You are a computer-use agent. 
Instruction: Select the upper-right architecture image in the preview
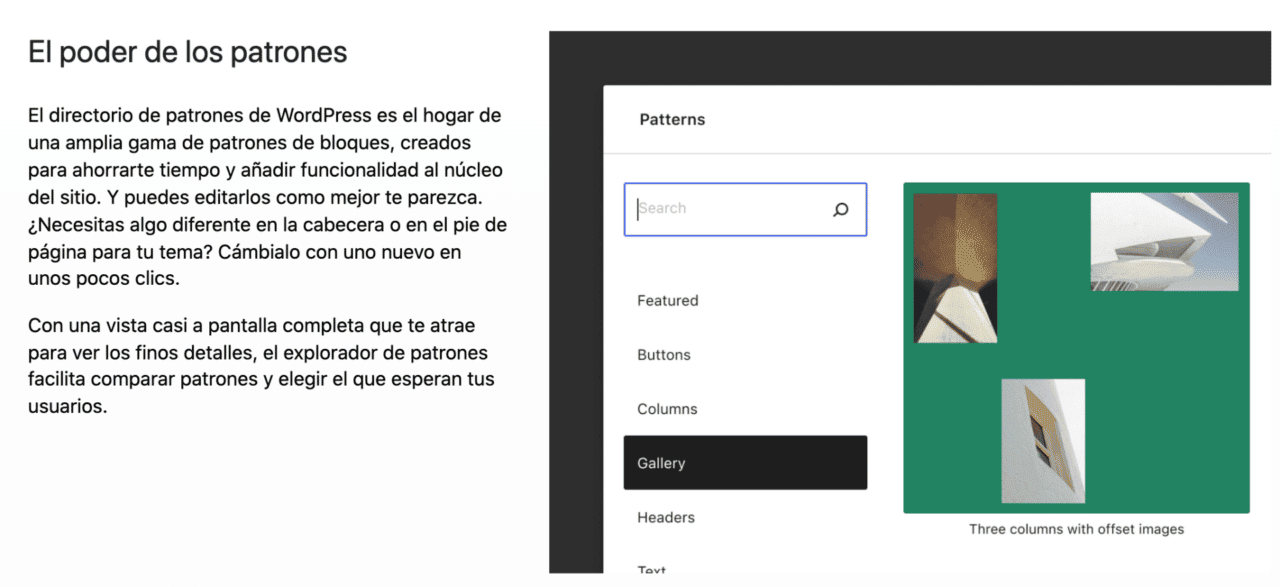tap(1164, 240)
